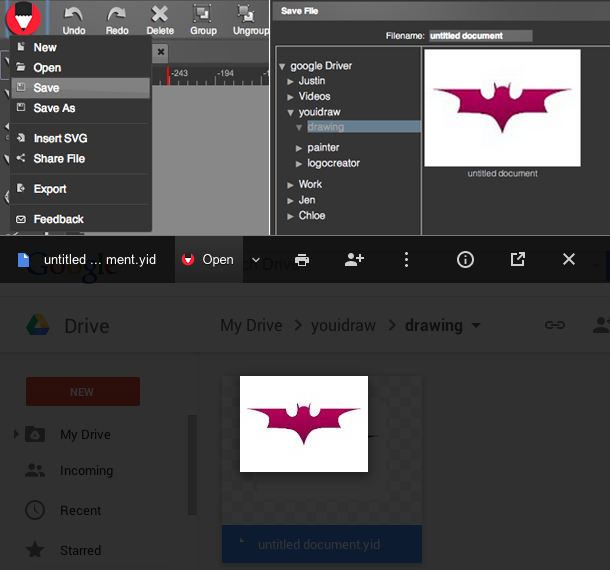The image size is (610, 570).
Task: Expand the Chloe folder arrow
Action: pos(290,216)
